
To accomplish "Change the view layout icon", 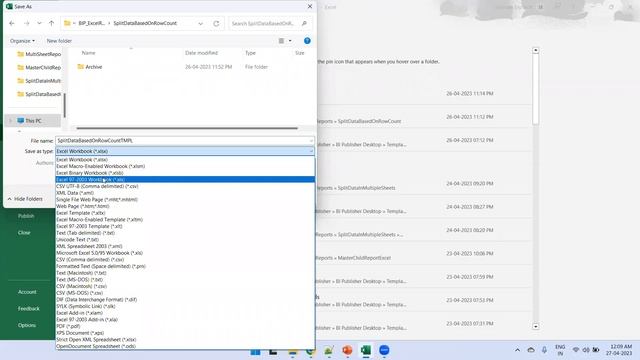I will click(x=281, y=41).
